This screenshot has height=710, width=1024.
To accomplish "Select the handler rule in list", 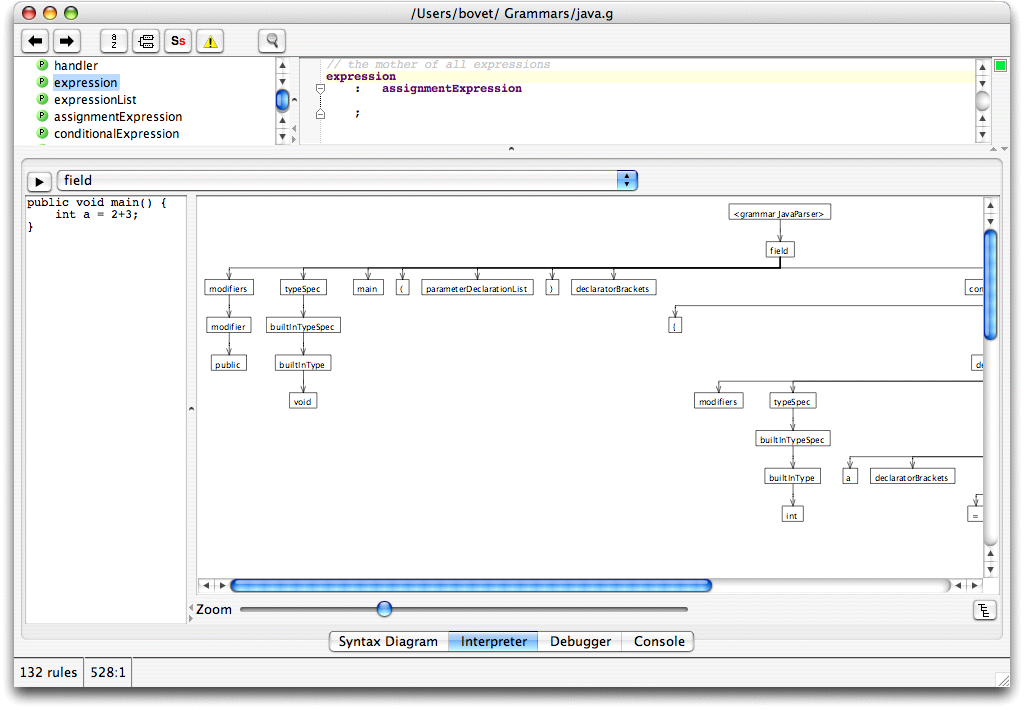I will 76,65.
